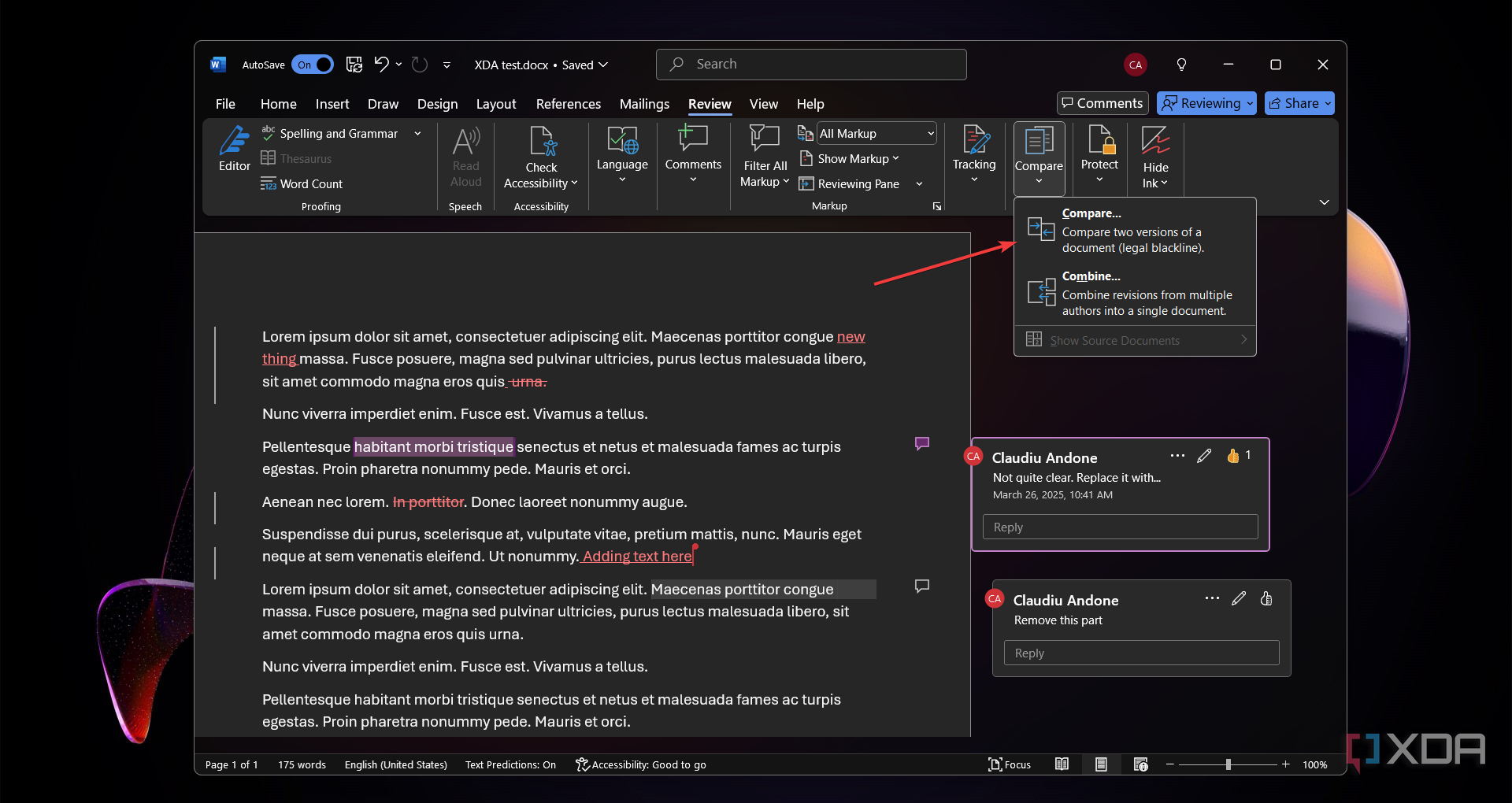Expand Reviewing Pane dropdown arrow
The image size is (1512, 803).
coord(918,184)
